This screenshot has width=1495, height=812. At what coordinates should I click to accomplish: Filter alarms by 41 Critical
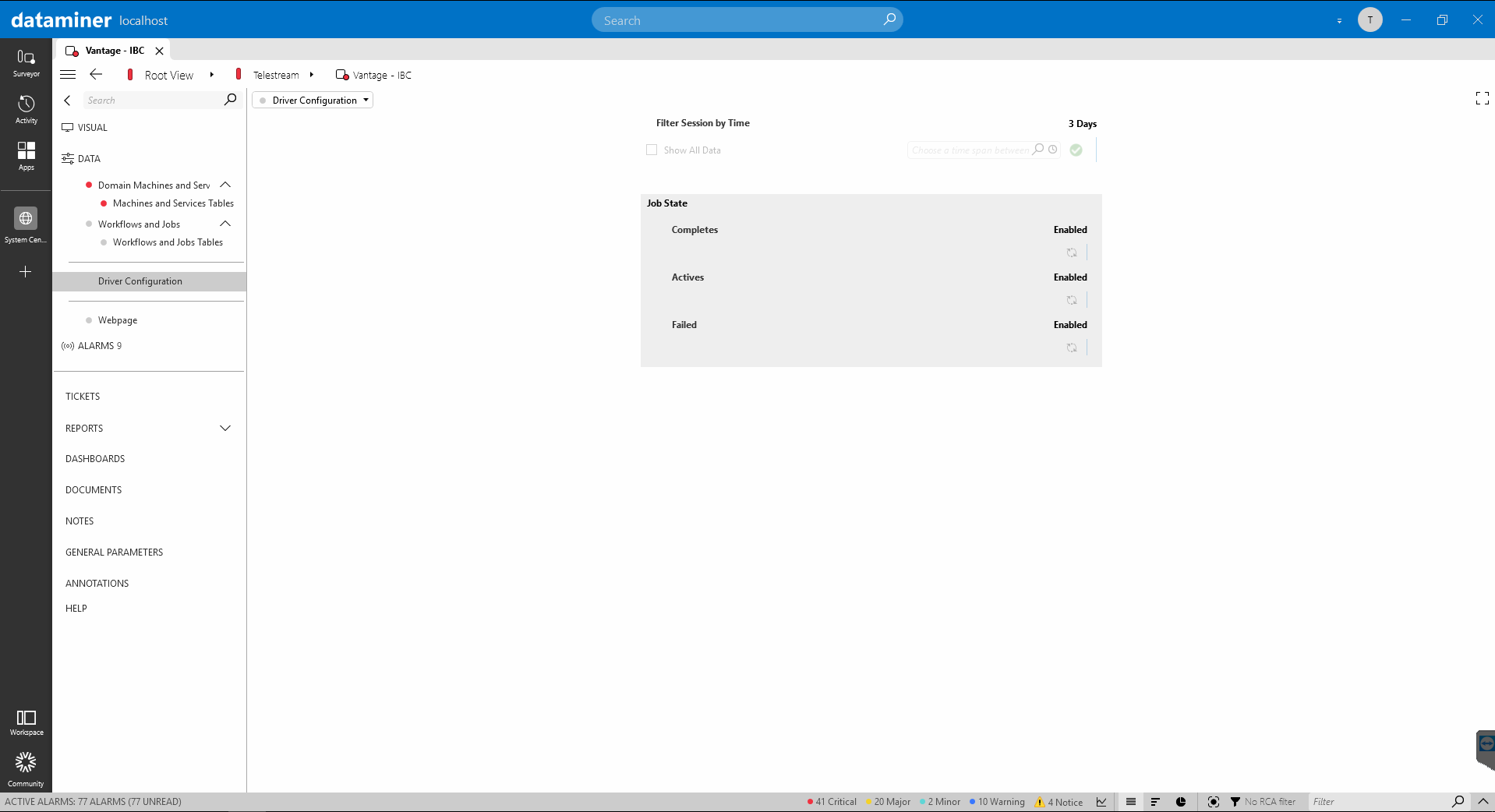click(832, 802)
